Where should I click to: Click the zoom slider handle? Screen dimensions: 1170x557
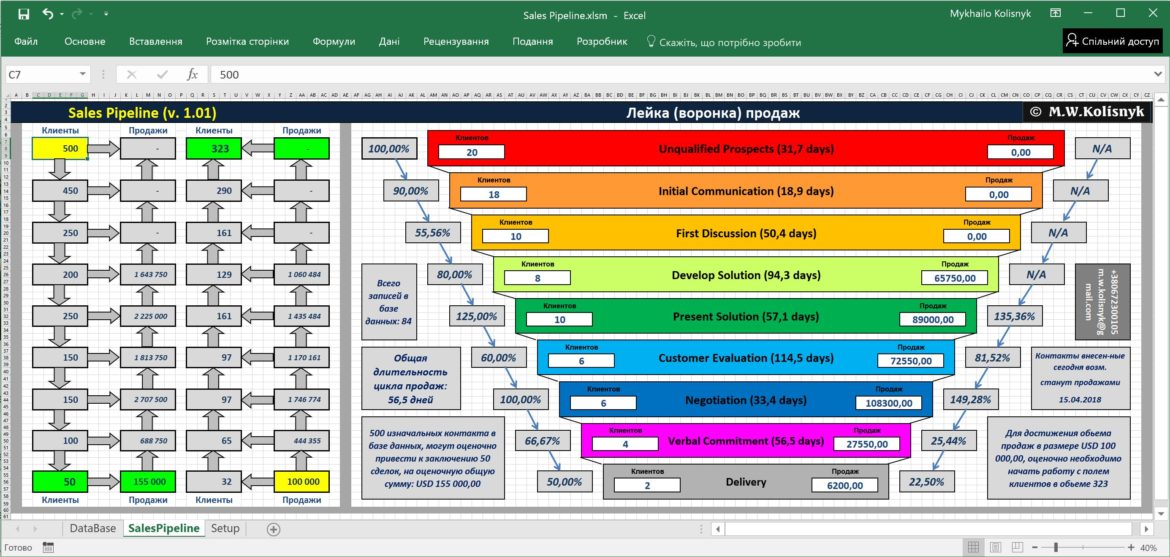[x=1055, y=548]
